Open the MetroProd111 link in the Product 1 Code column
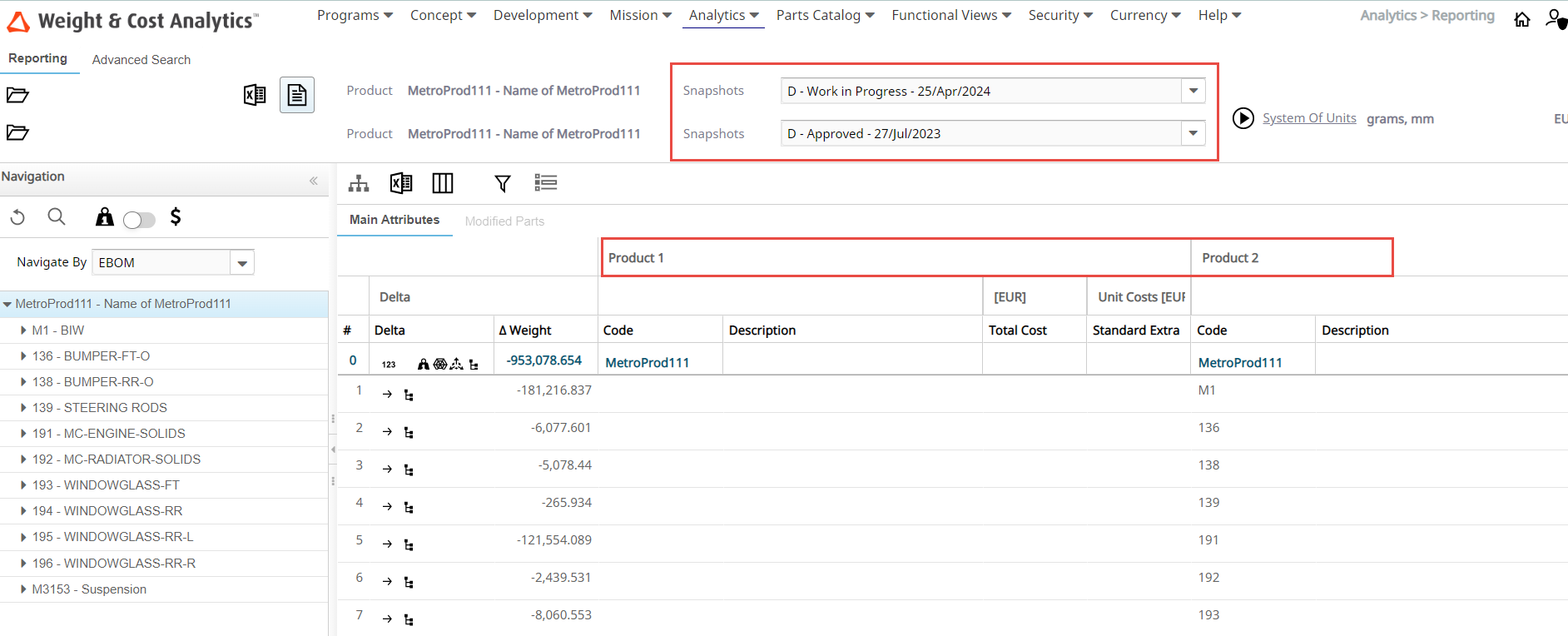 click(648, 362)
